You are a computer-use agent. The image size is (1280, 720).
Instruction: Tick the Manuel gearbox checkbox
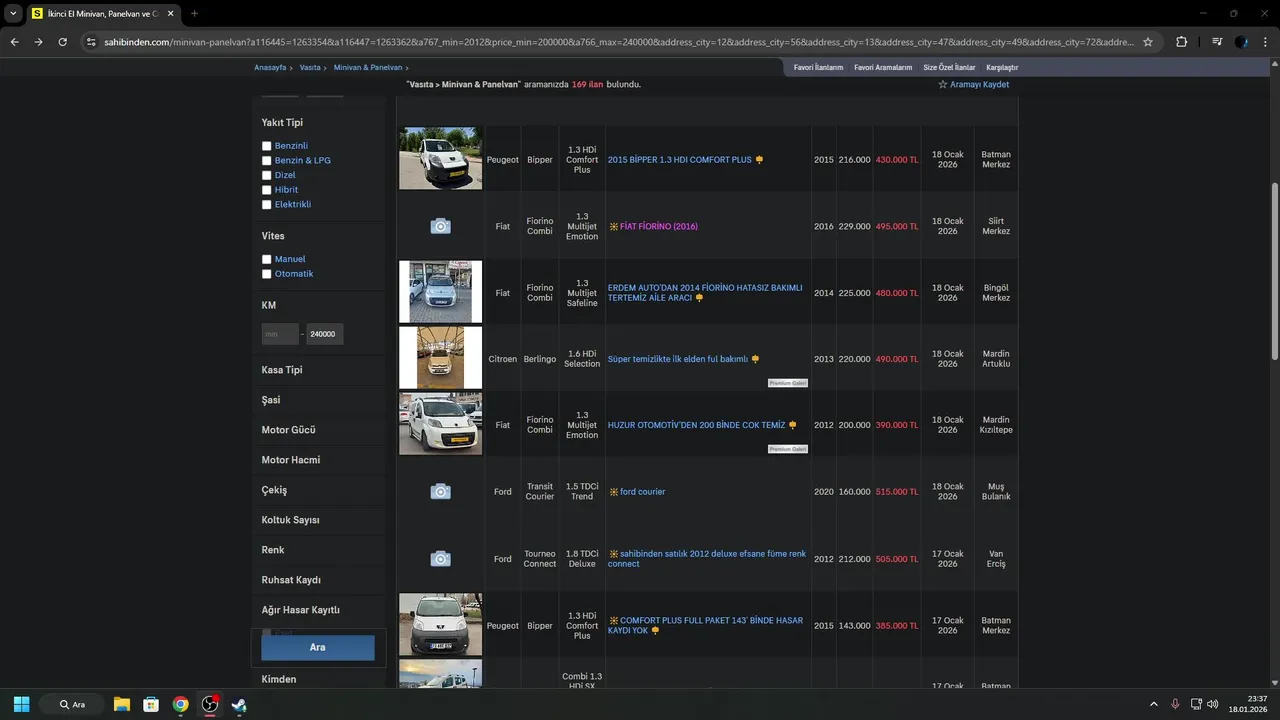point(267,259)
